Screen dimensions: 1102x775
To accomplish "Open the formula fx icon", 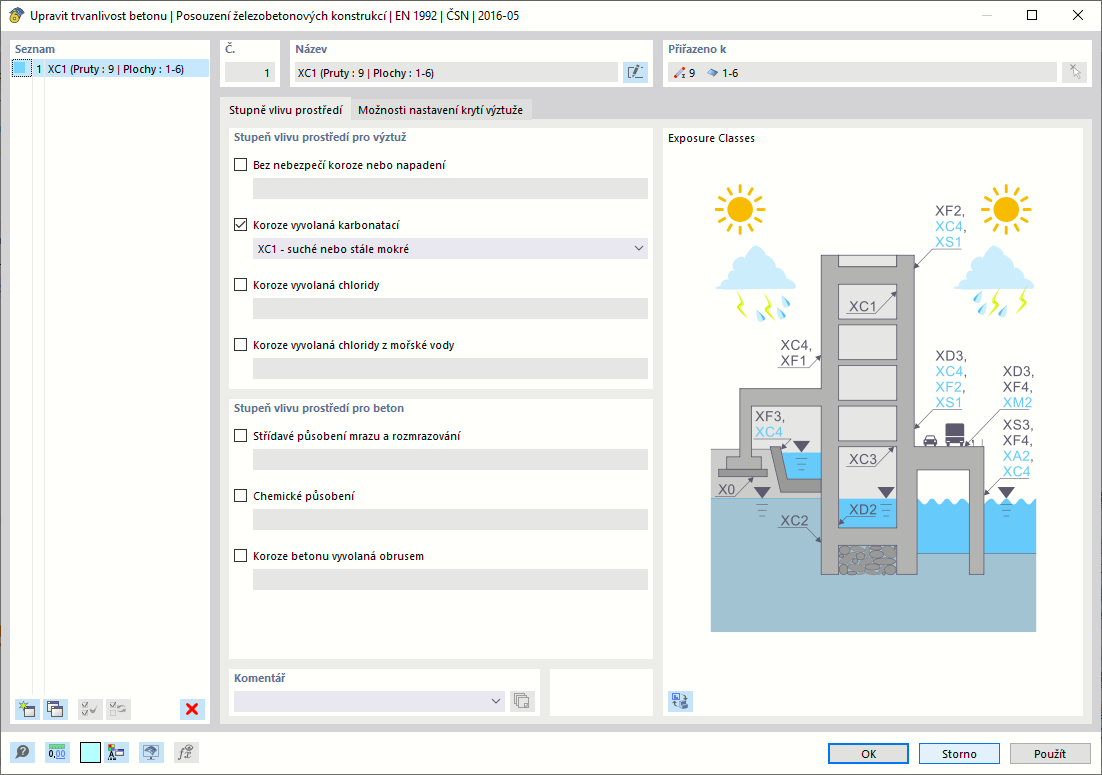I will (186, 753).
